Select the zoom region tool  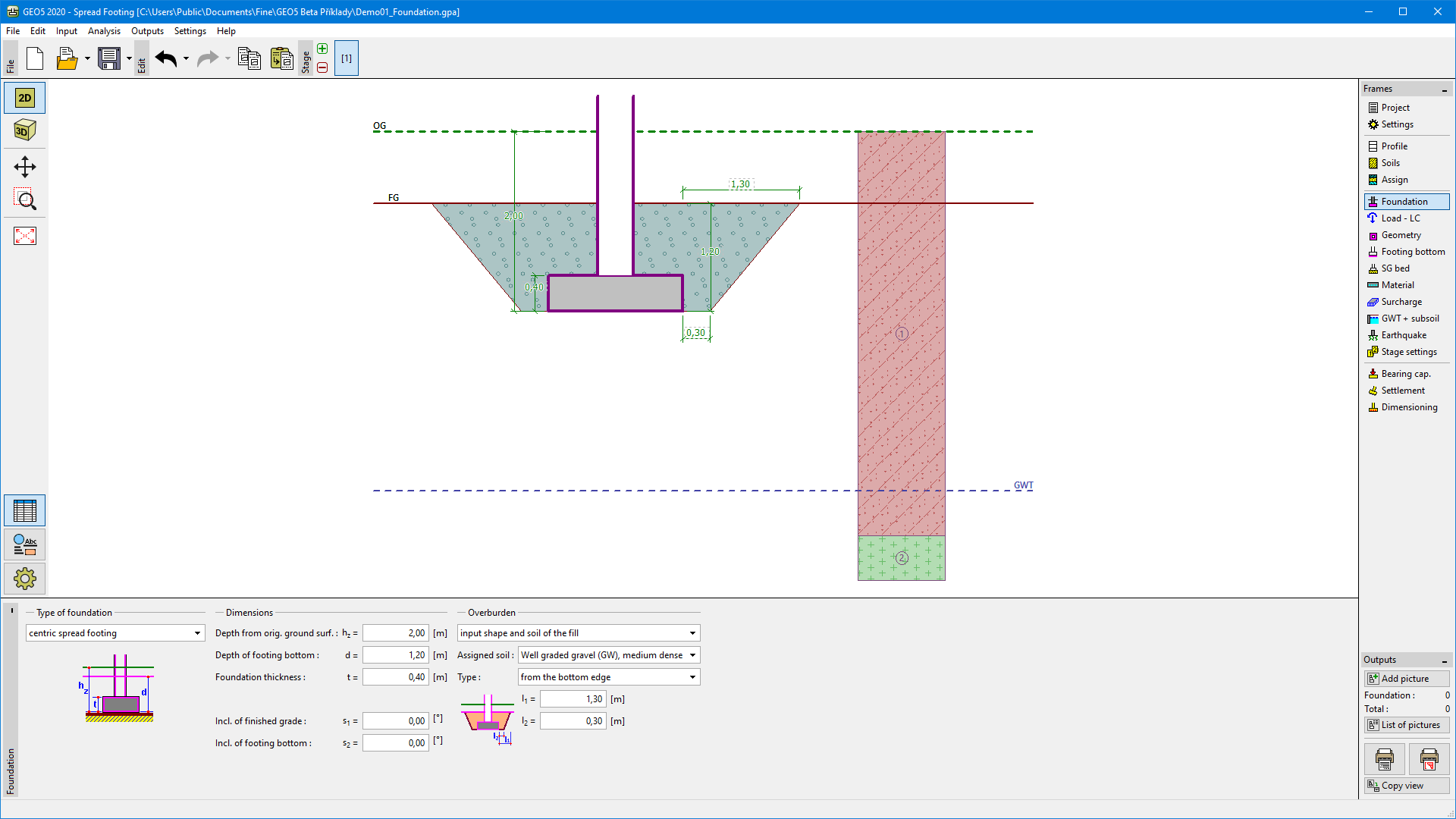pyautogui.click(x=25, y=199)
